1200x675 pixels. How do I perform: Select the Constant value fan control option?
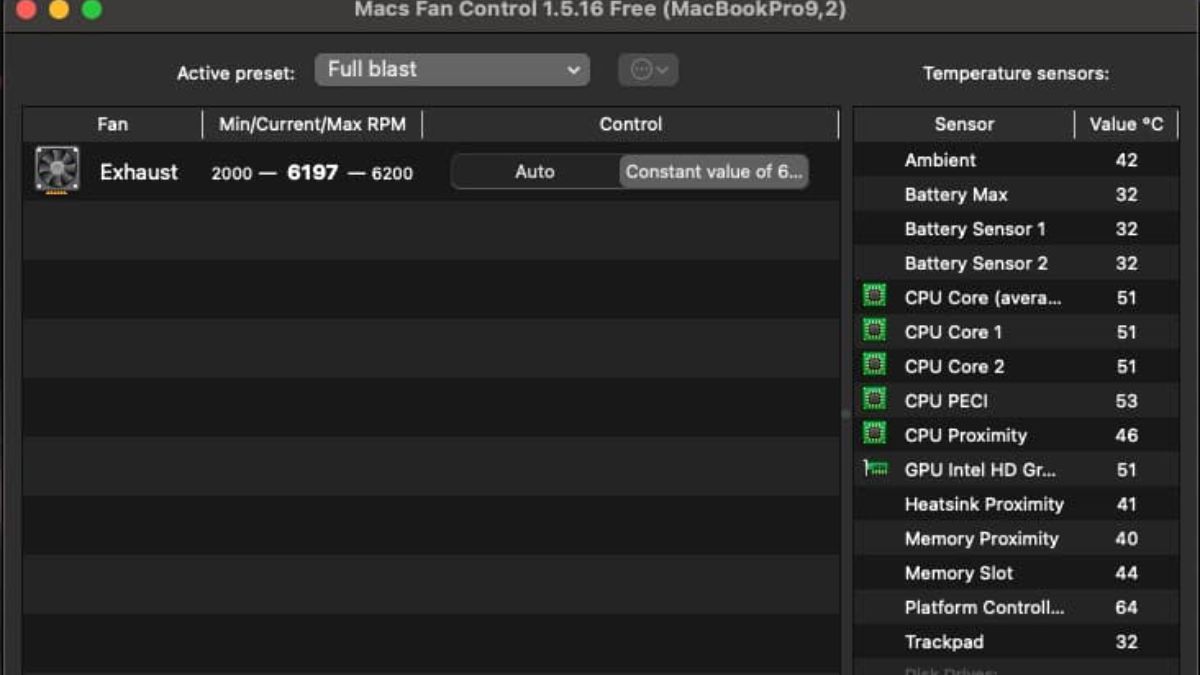coord(714,172)
